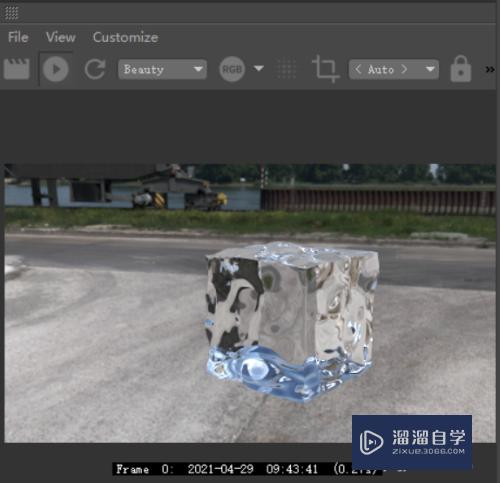Toggle the RGB channel display button

[x=232, y=69]
